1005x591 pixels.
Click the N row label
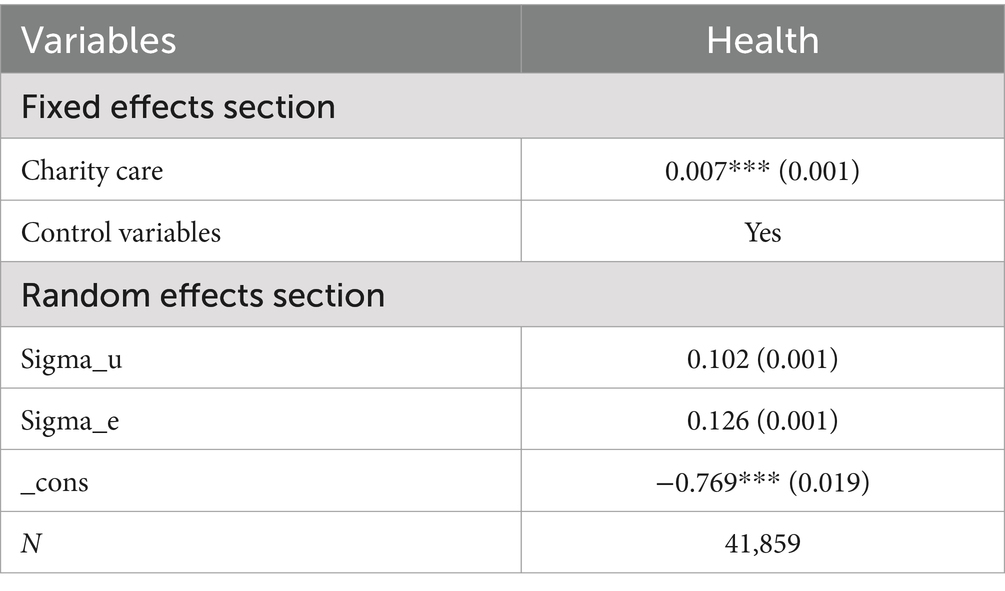[31, 544]
